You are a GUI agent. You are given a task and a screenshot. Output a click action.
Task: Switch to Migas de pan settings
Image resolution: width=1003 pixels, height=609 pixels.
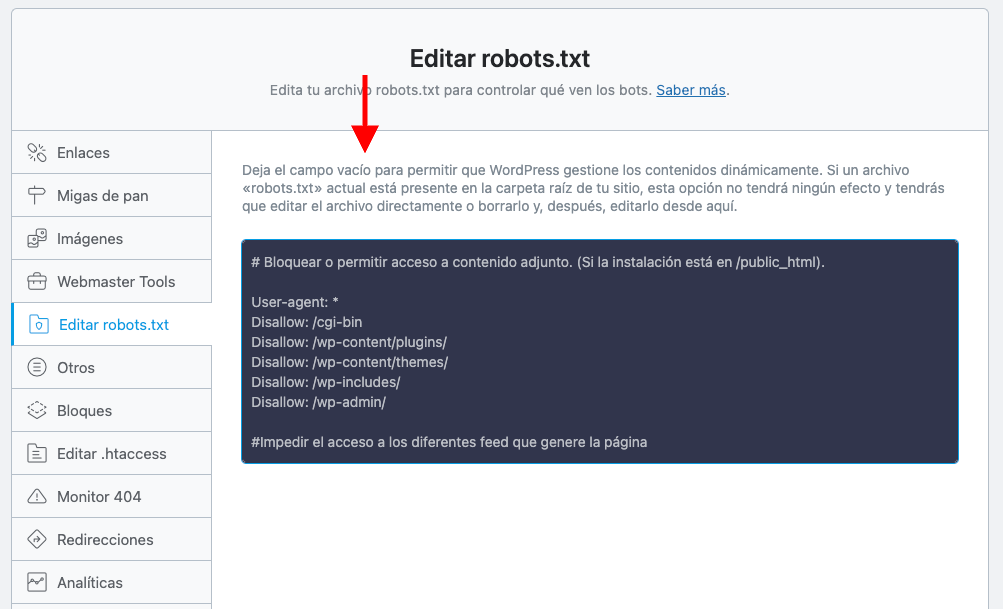tap(111, 195)
